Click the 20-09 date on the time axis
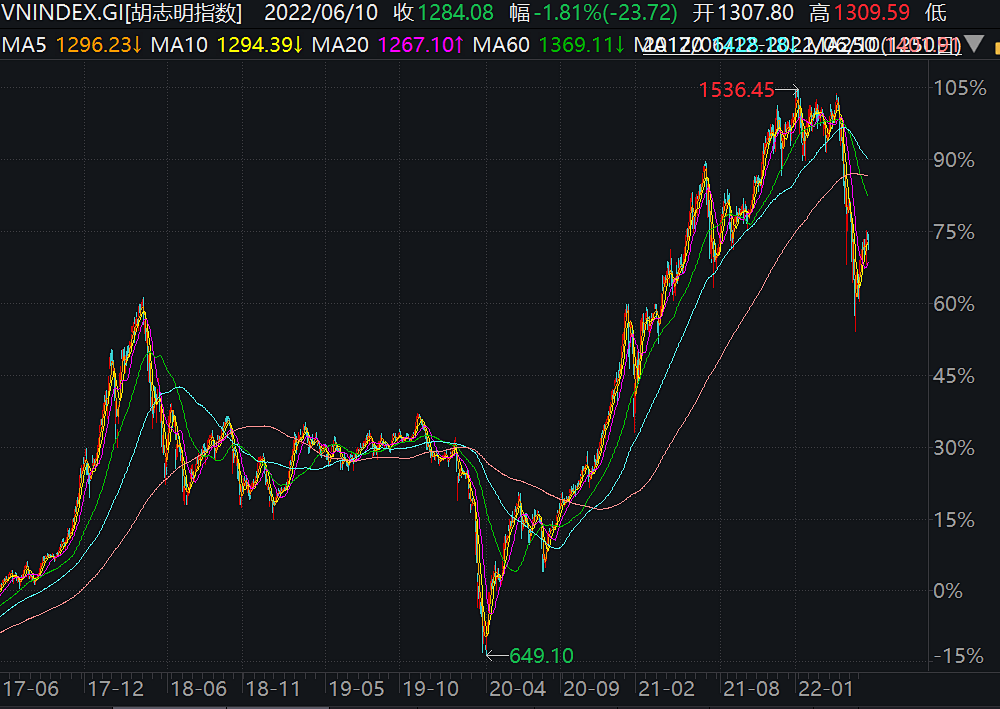 point(592,689)
